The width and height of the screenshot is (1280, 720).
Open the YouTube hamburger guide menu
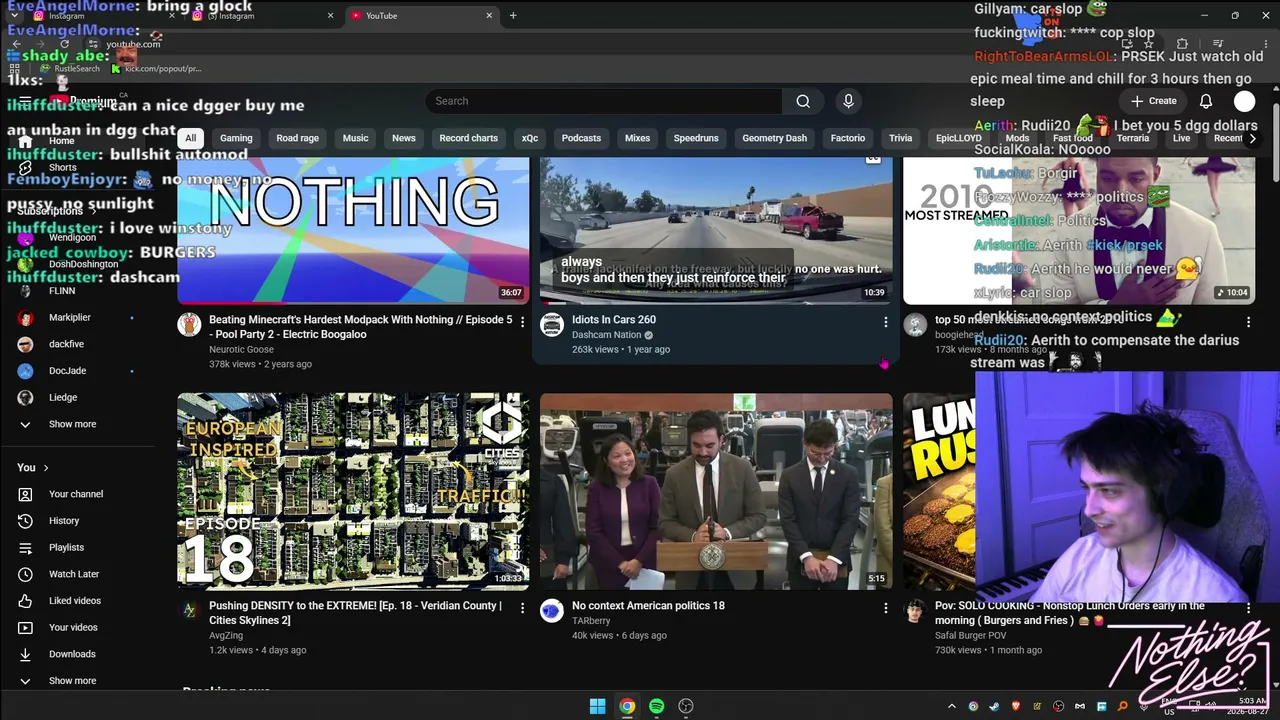[x=25, y=101]
